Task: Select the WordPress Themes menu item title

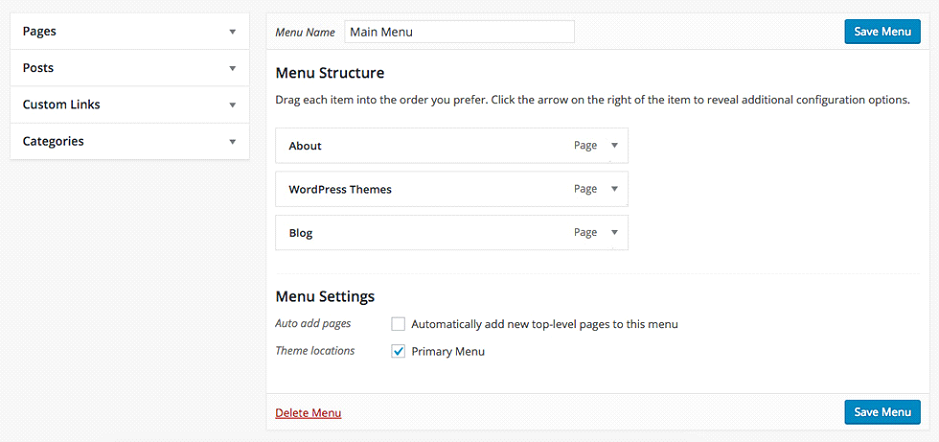Action: [340, 190]
